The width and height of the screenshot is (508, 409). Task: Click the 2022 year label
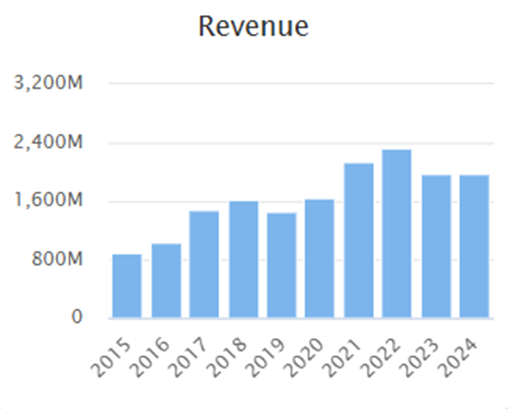pos(380,358)
